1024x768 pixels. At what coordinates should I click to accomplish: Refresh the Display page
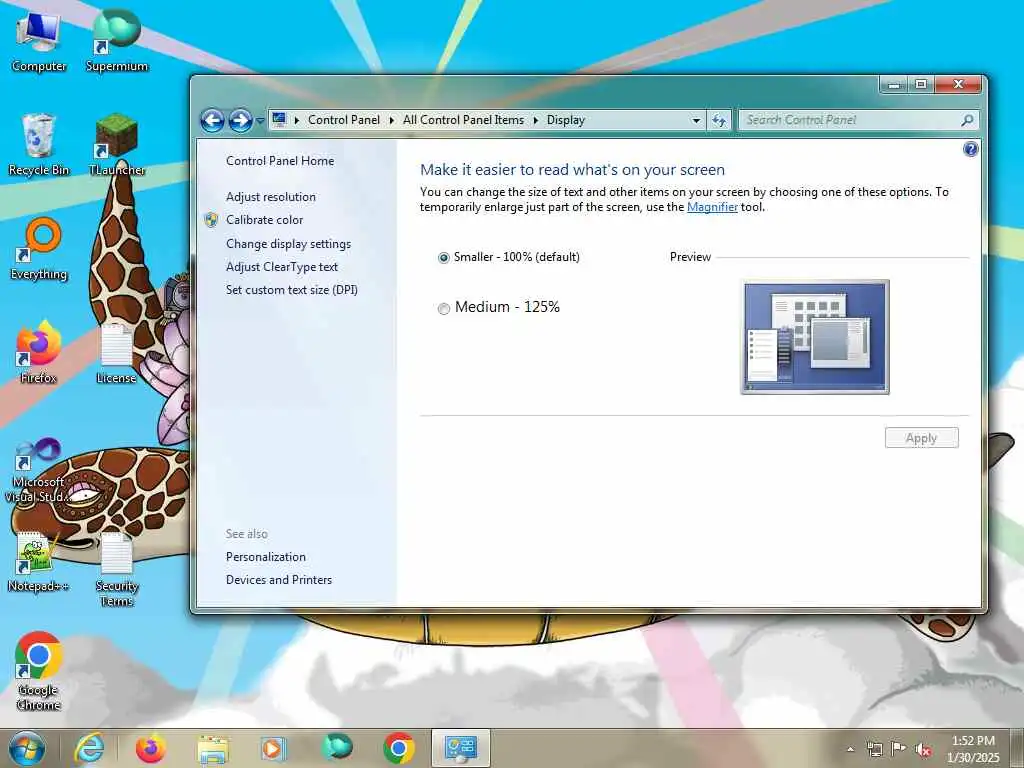(719, 120)
